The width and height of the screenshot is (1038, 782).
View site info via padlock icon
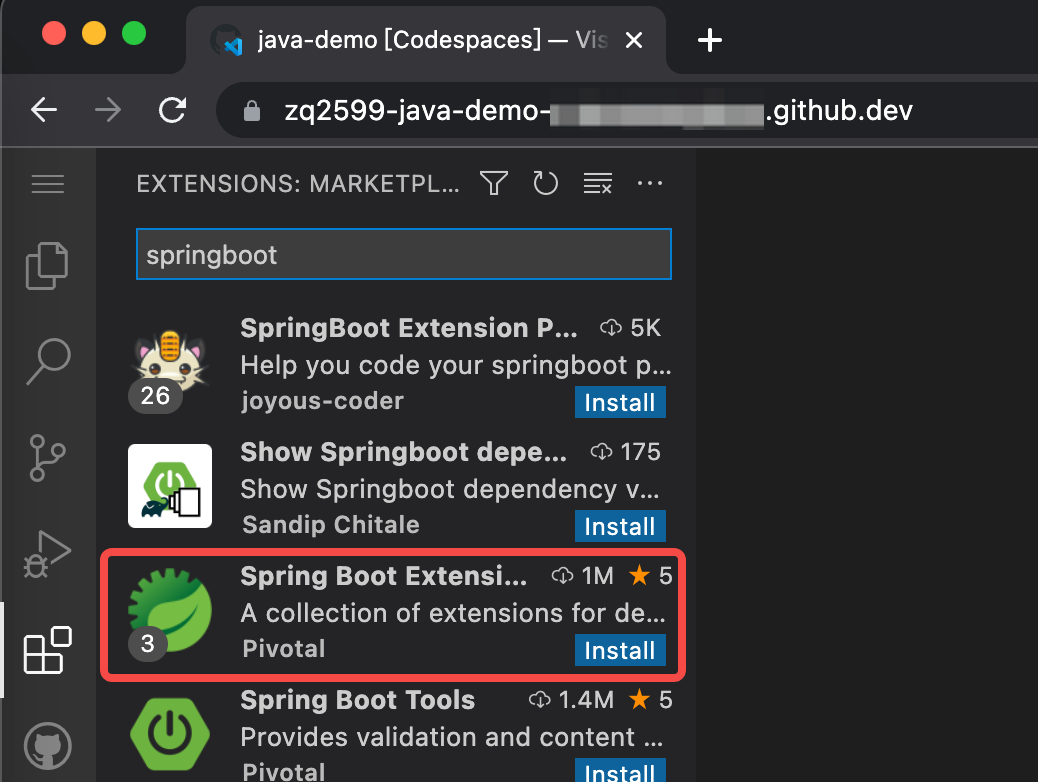coord(252,110)
